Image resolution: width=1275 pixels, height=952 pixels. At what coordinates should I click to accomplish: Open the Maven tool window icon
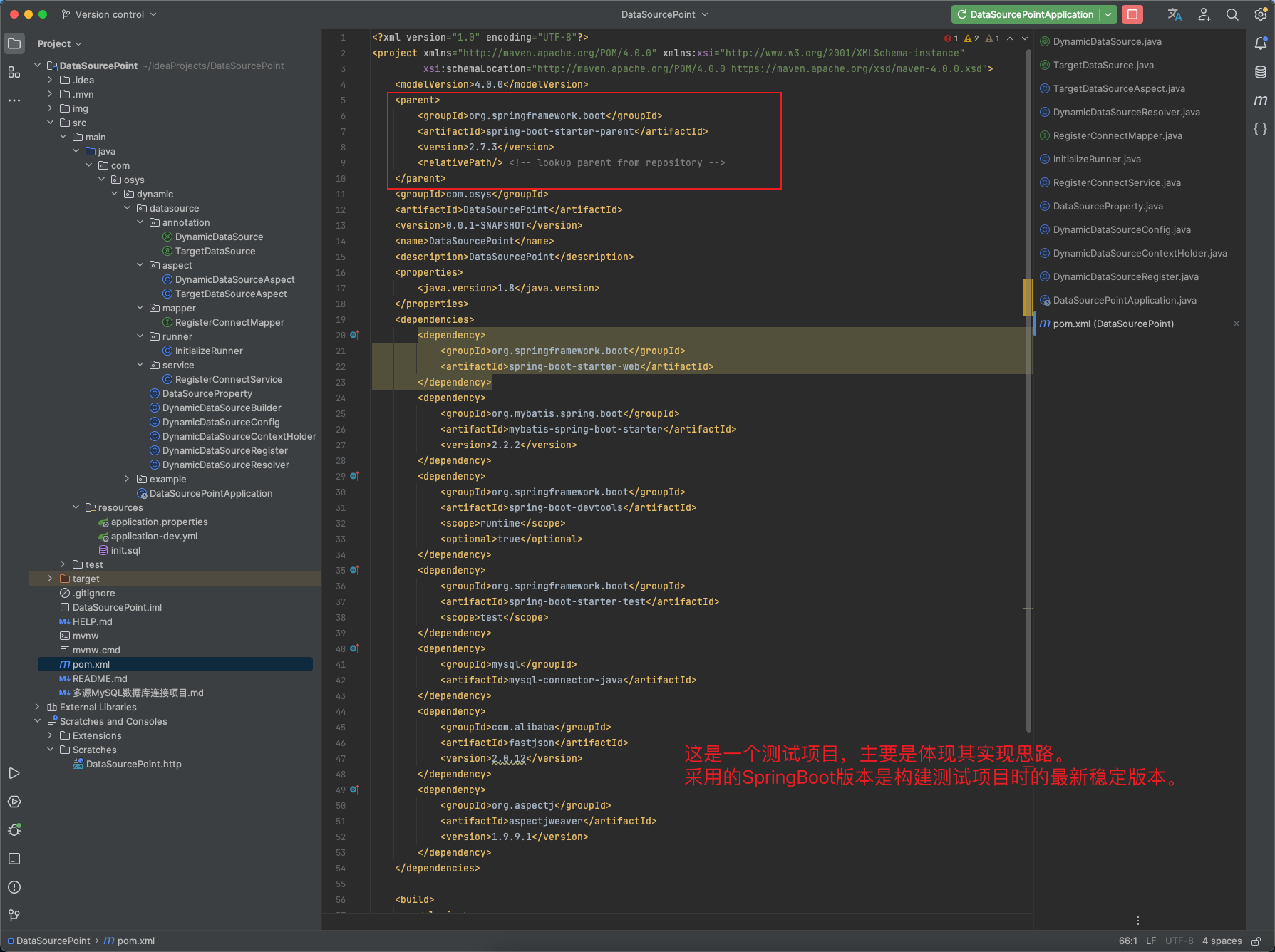coord(1261,100)
